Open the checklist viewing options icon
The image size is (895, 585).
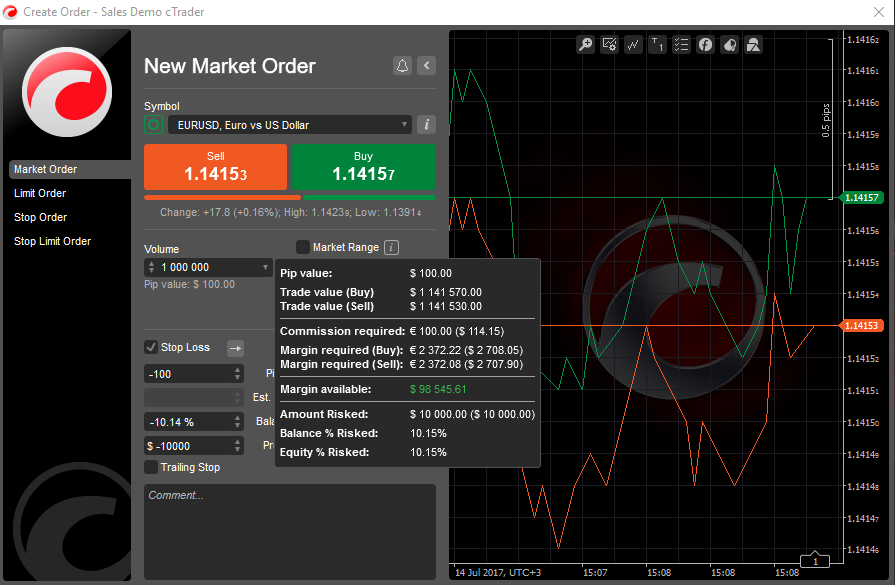point(681,45)
